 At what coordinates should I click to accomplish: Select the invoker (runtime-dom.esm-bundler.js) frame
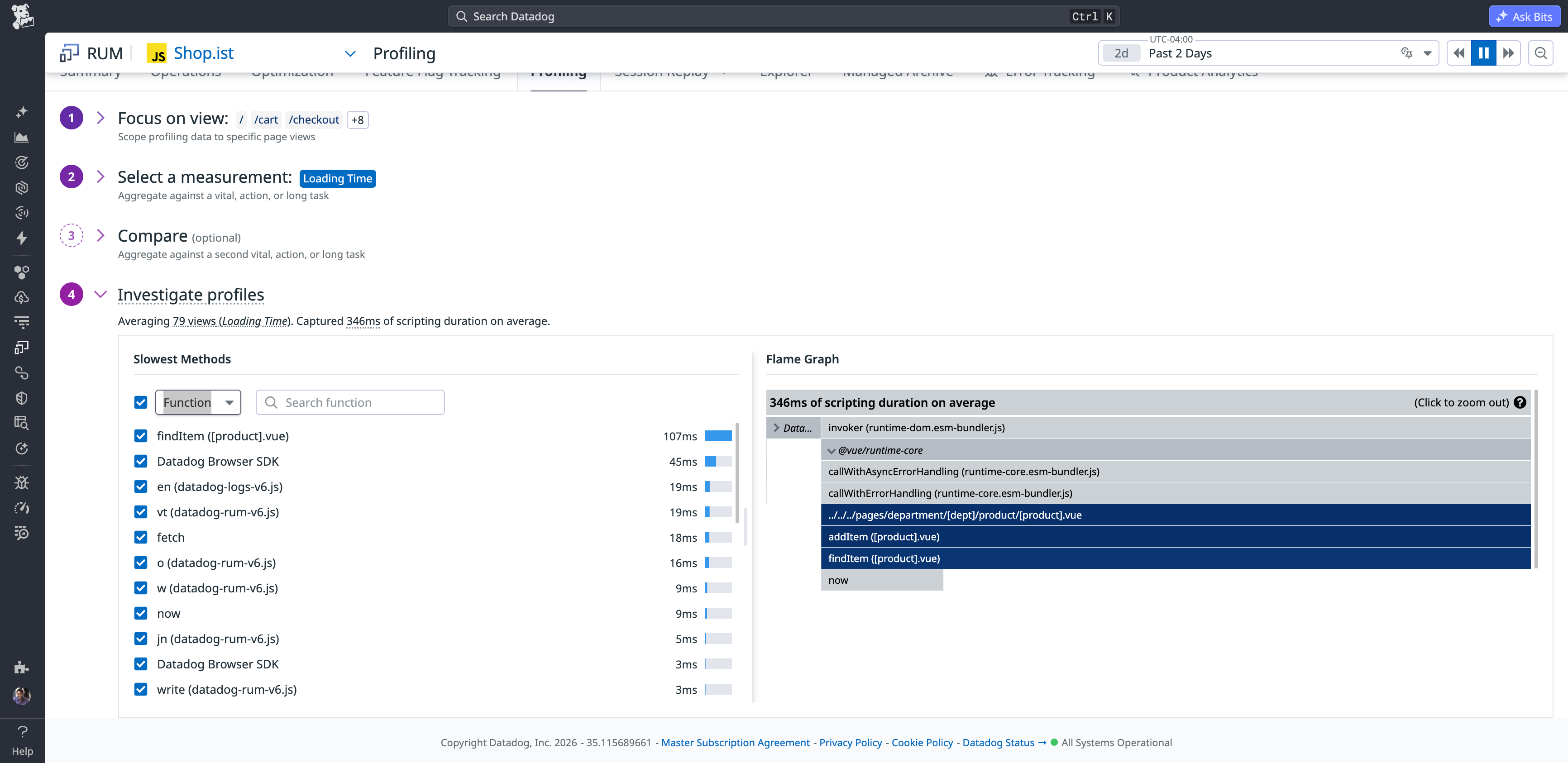click(1176, 428)
